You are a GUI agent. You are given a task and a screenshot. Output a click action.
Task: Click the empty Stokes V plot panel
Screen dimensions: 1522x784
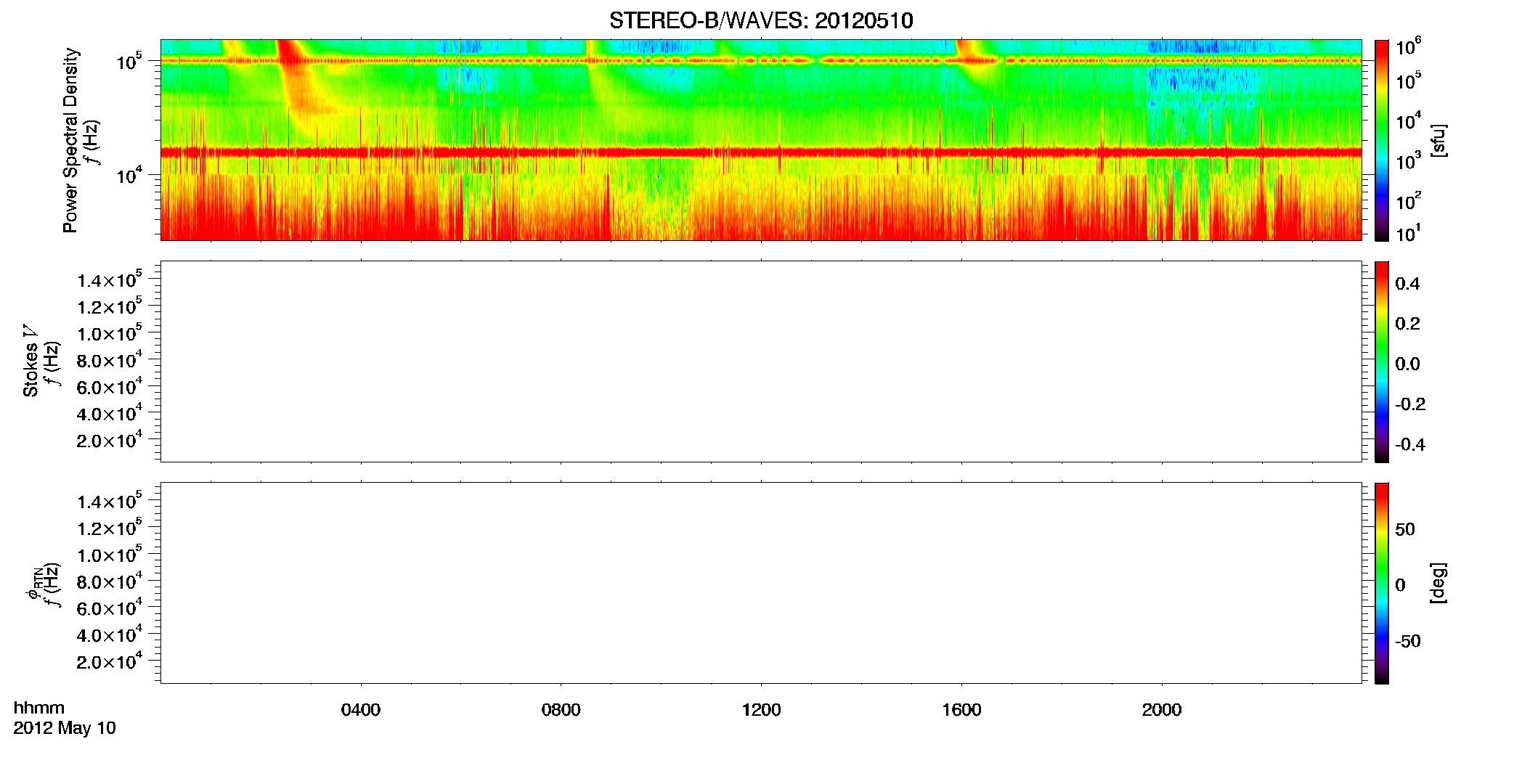(761, 362)
